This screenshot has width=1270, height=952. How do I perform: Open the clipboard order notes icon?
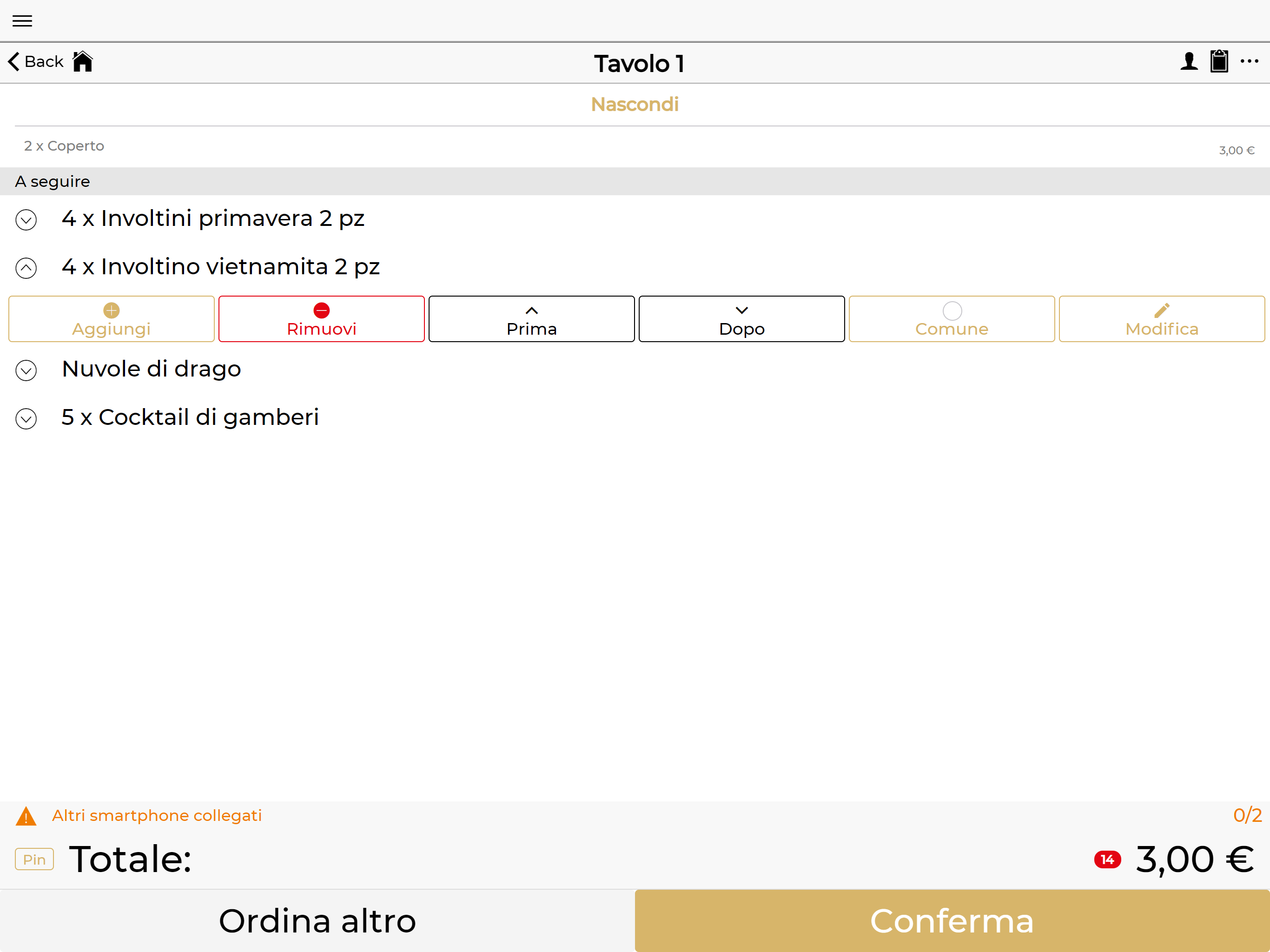click(1219, 61)
